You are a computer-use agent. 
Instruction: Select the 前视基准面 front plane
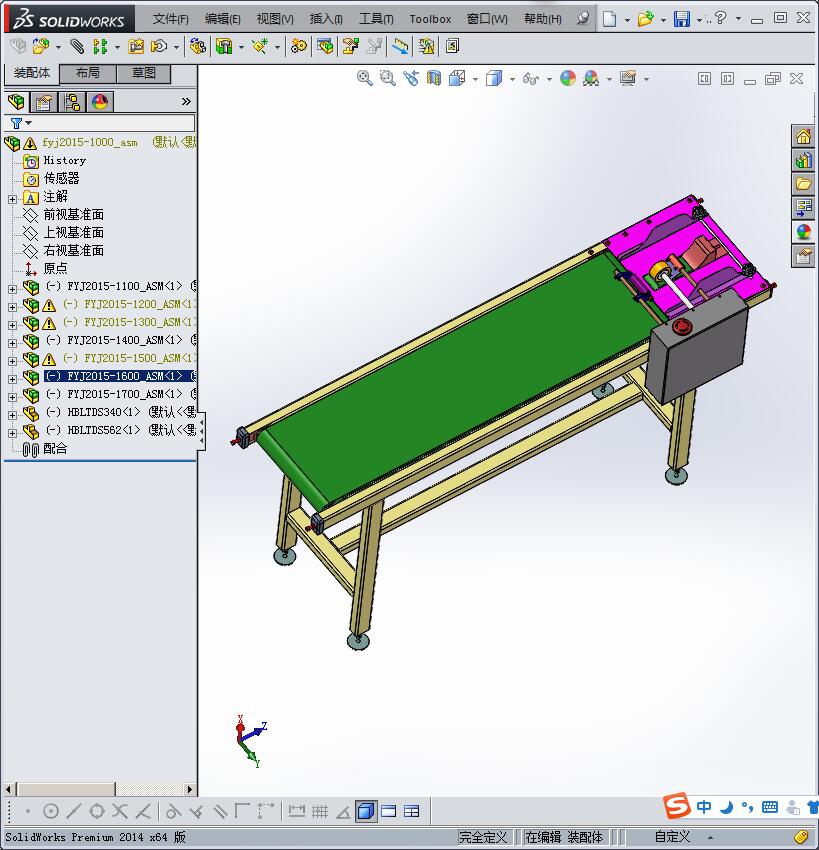point(74,215)
